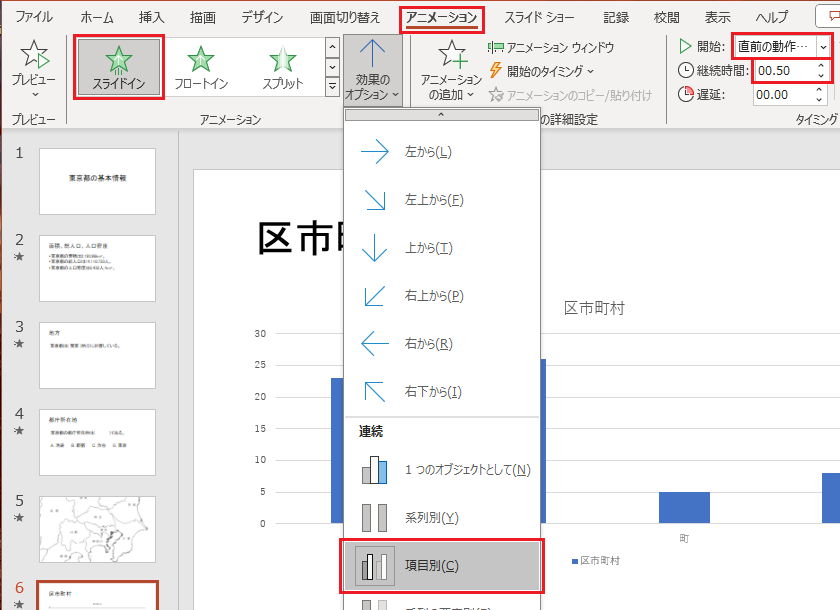The height and width of the screenshot is (610, 840).
Task: Select 'As One Object' sequence option
Action: pos(441,470)
